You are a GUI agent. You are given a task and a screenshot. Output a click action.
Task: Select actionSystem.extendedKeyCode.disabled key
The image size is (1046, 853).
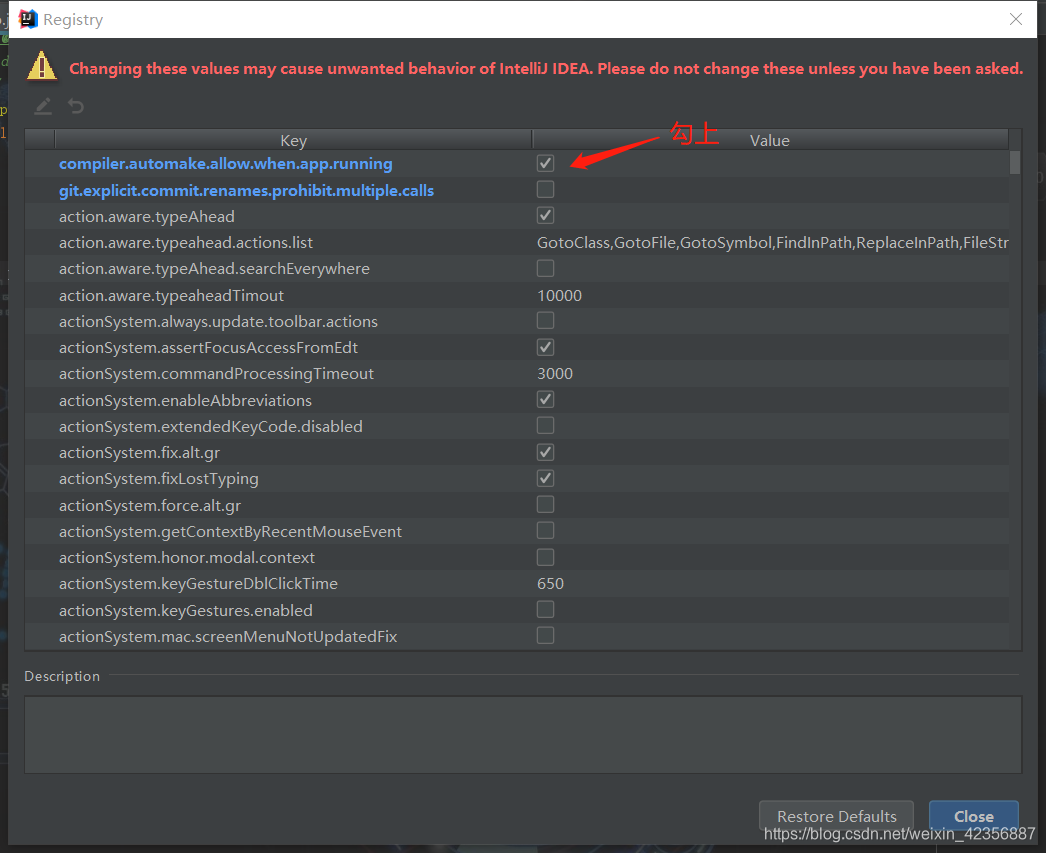click(x=211, y=426)
